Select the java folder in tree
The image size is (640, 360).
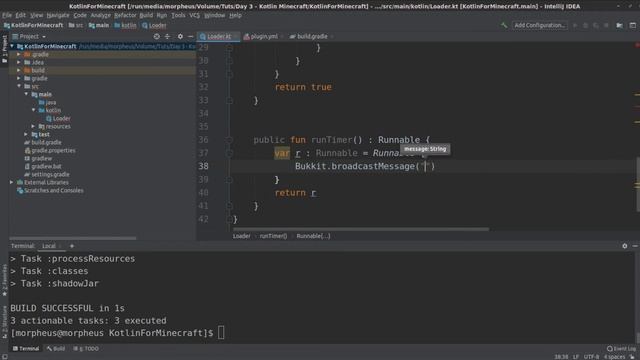pos(47,102)
